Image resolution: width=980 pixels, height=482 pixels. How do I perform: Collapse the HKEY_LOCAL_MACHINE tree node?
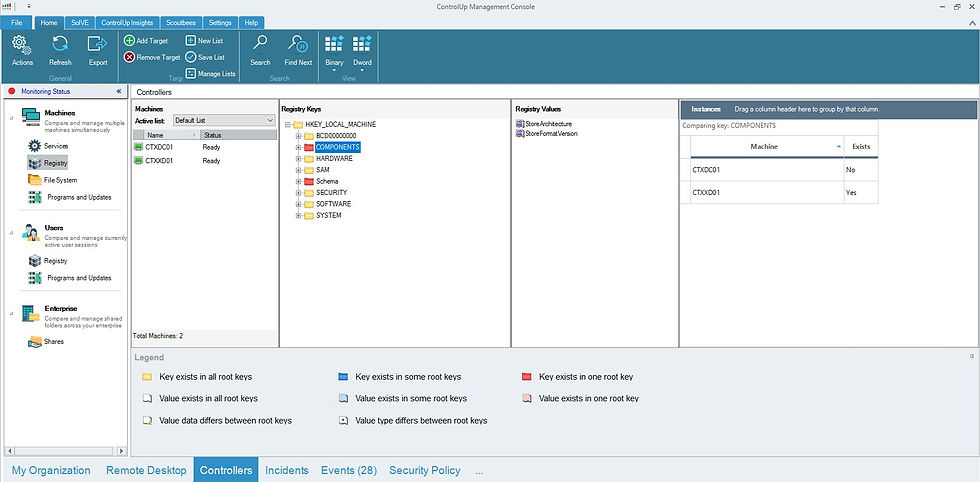pos(288,125)
